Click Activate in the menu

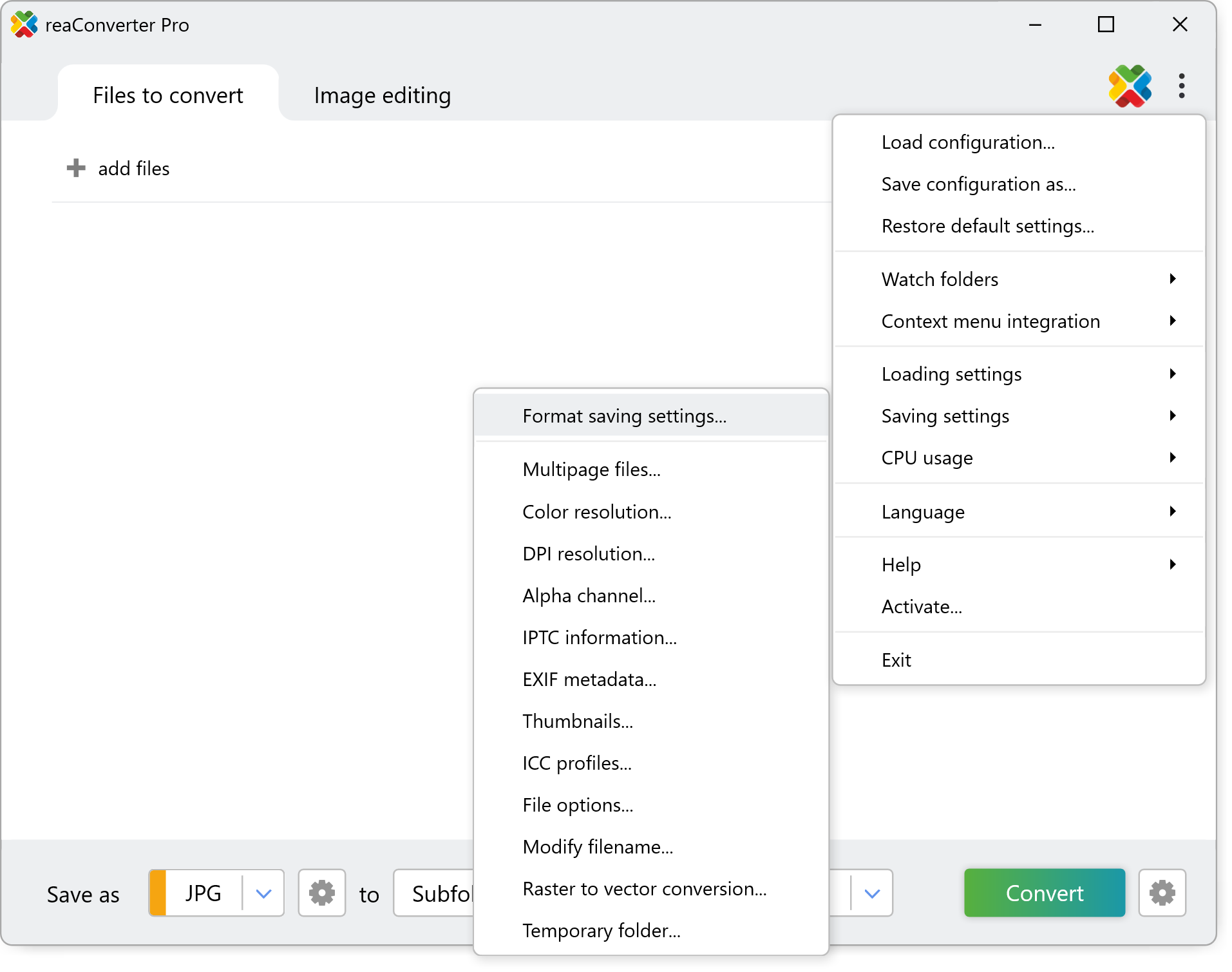coord(921,606)
